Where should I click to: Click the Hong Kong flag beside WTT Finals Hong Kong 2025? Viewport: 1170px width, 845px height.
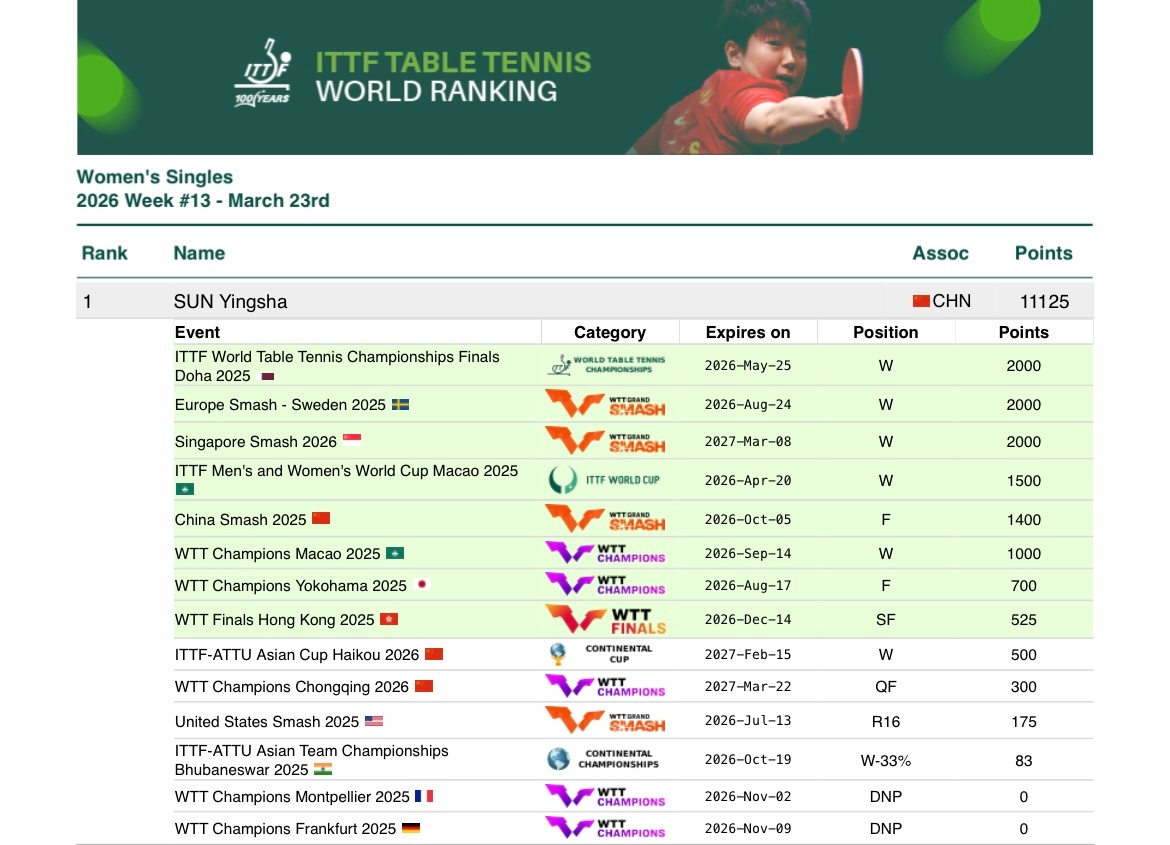point(389,619)
